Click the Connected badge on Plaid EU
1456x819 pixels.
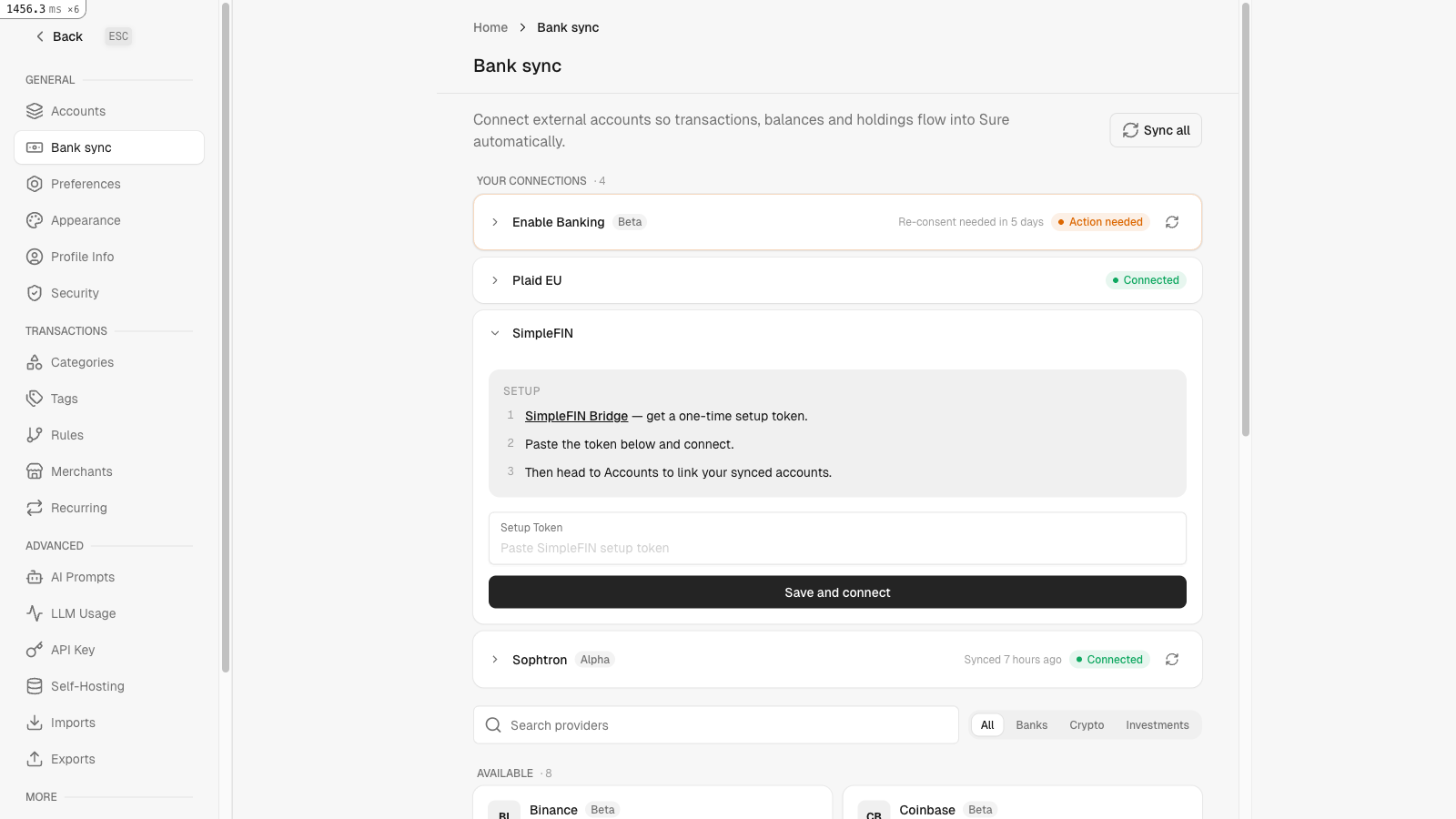(x=1146, y=280)
